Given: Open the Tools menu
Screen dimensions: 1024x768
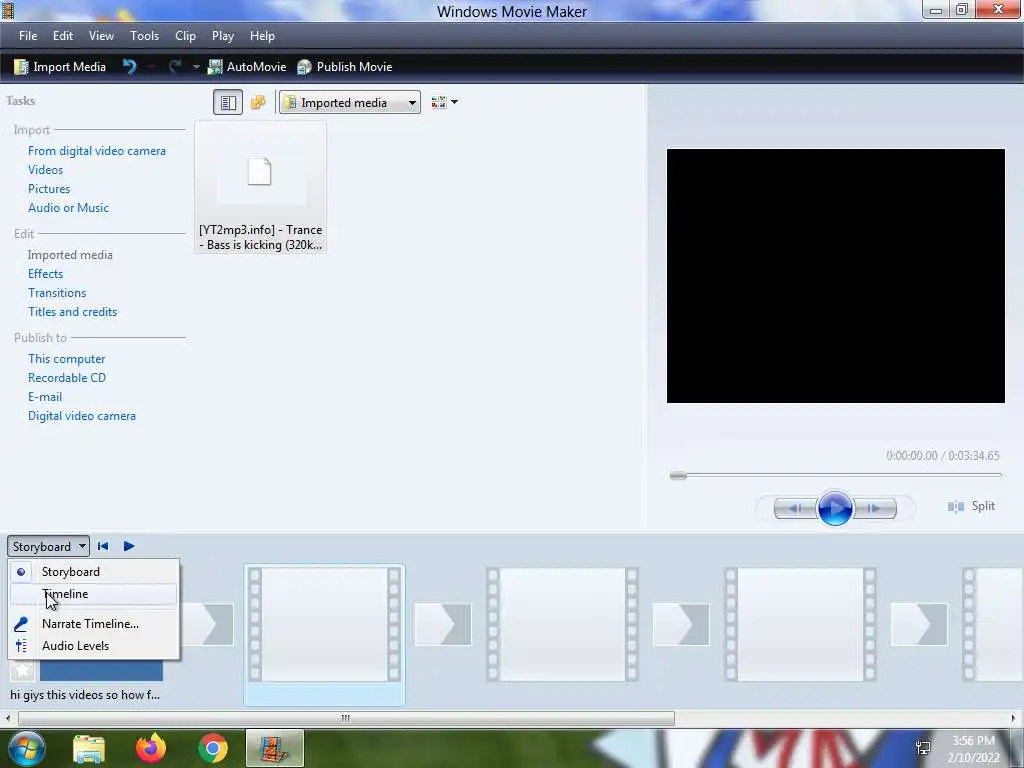Looking at the screenshot, I should pyautogui.click(x=144, y=36).
